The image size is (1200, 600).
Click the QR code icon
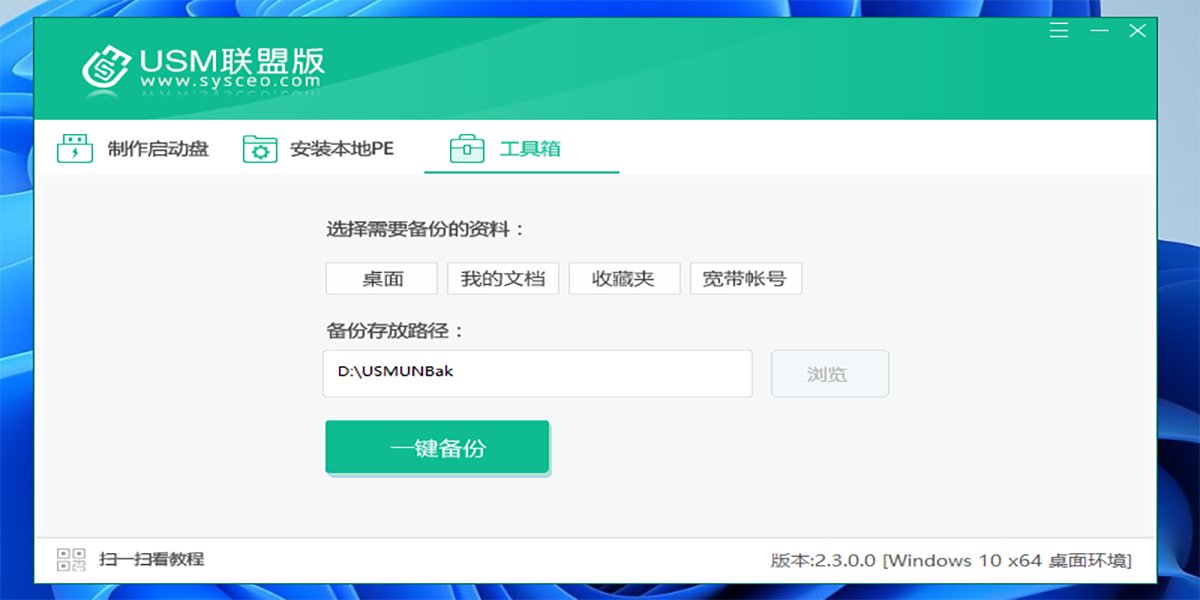(71, 559)
